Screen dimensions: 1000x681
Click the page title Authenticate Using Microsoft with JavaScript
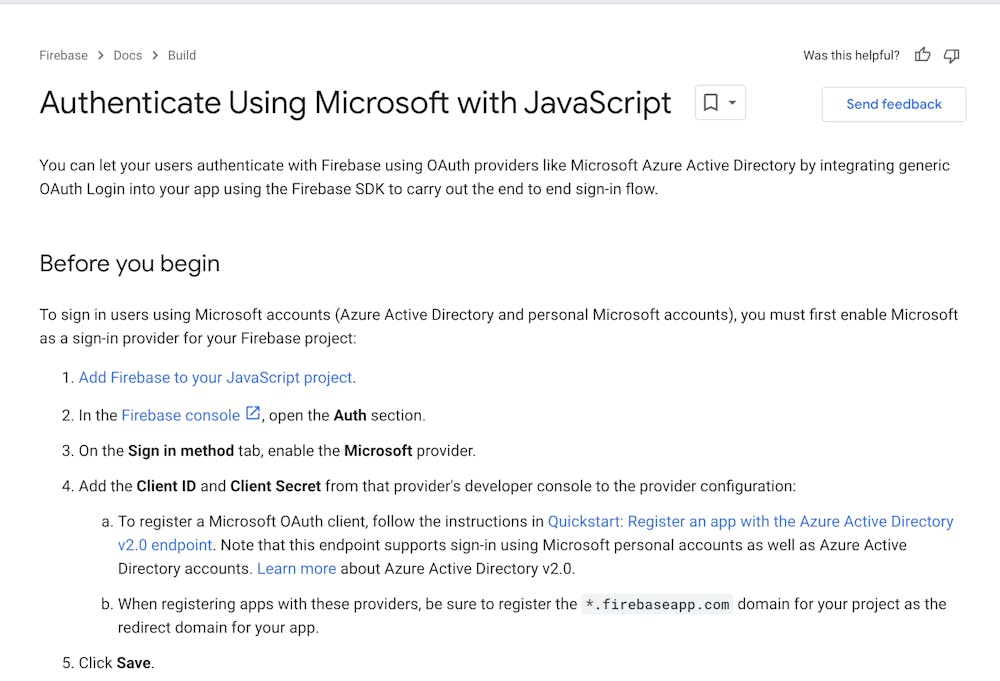click(355, 103)
